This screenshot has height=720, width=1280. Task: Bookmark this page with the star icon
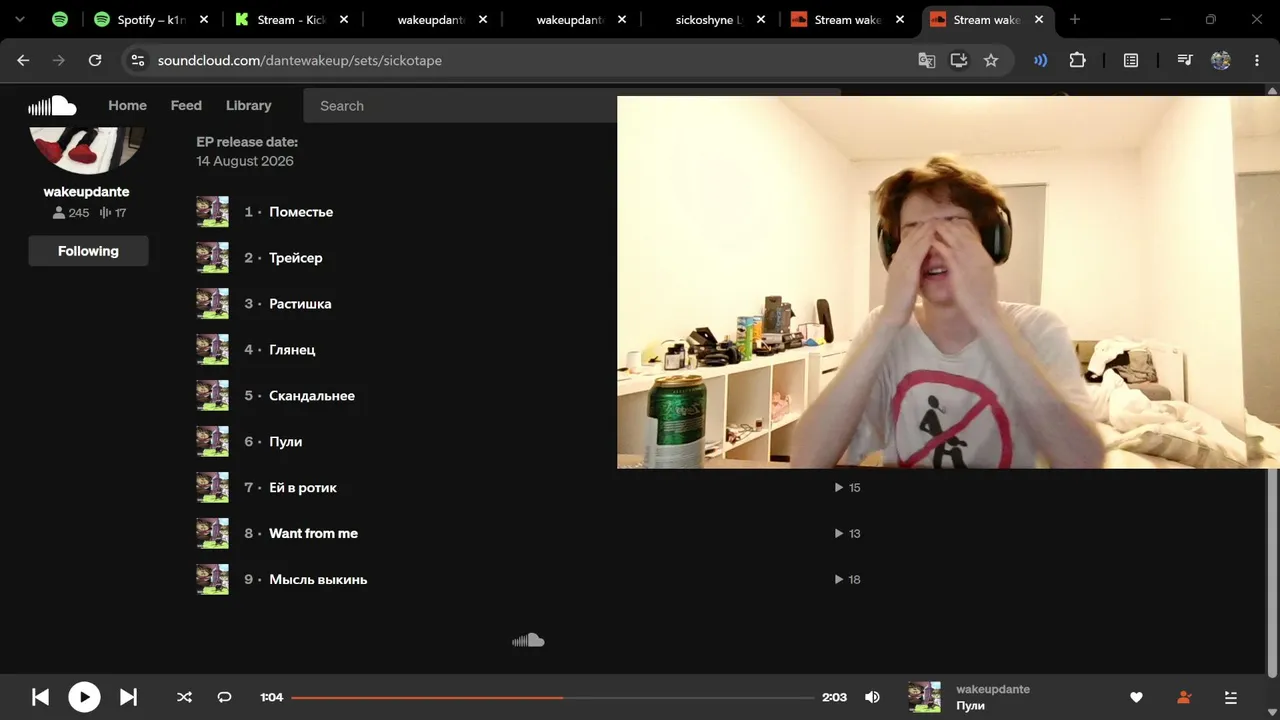(991, 60)
